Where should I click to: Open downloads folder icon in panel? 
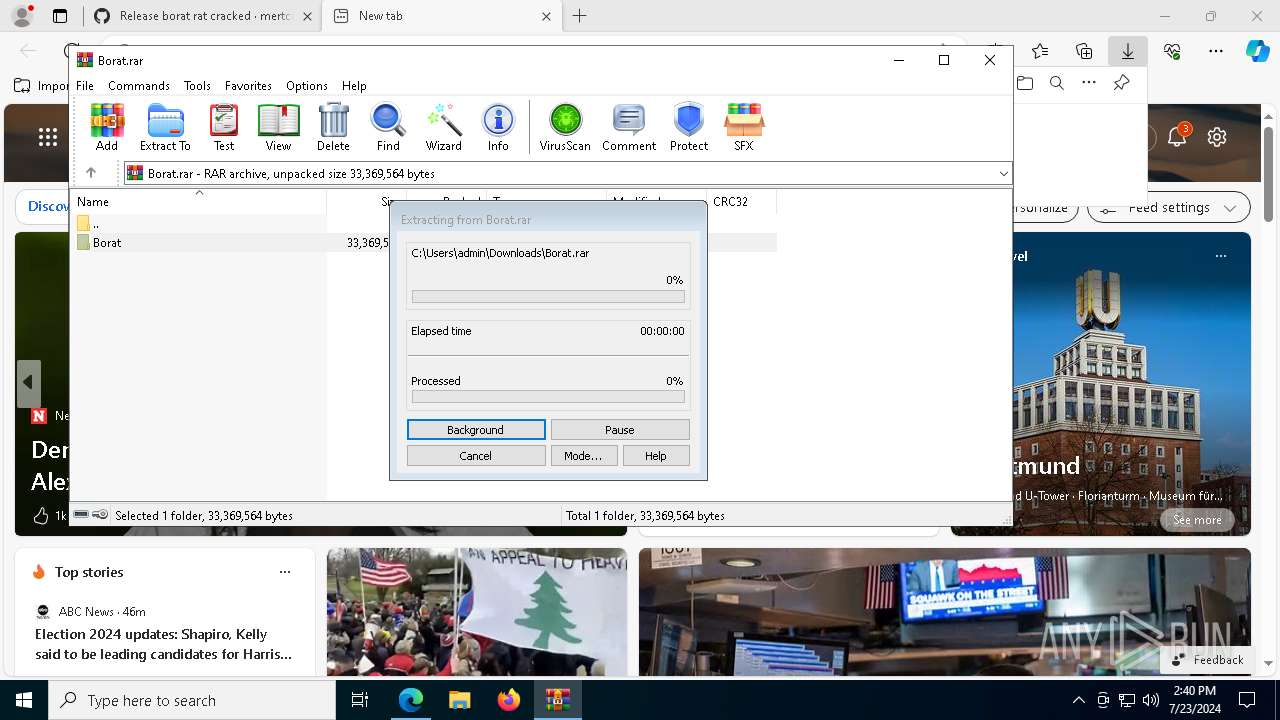(x=1025, y=83)
